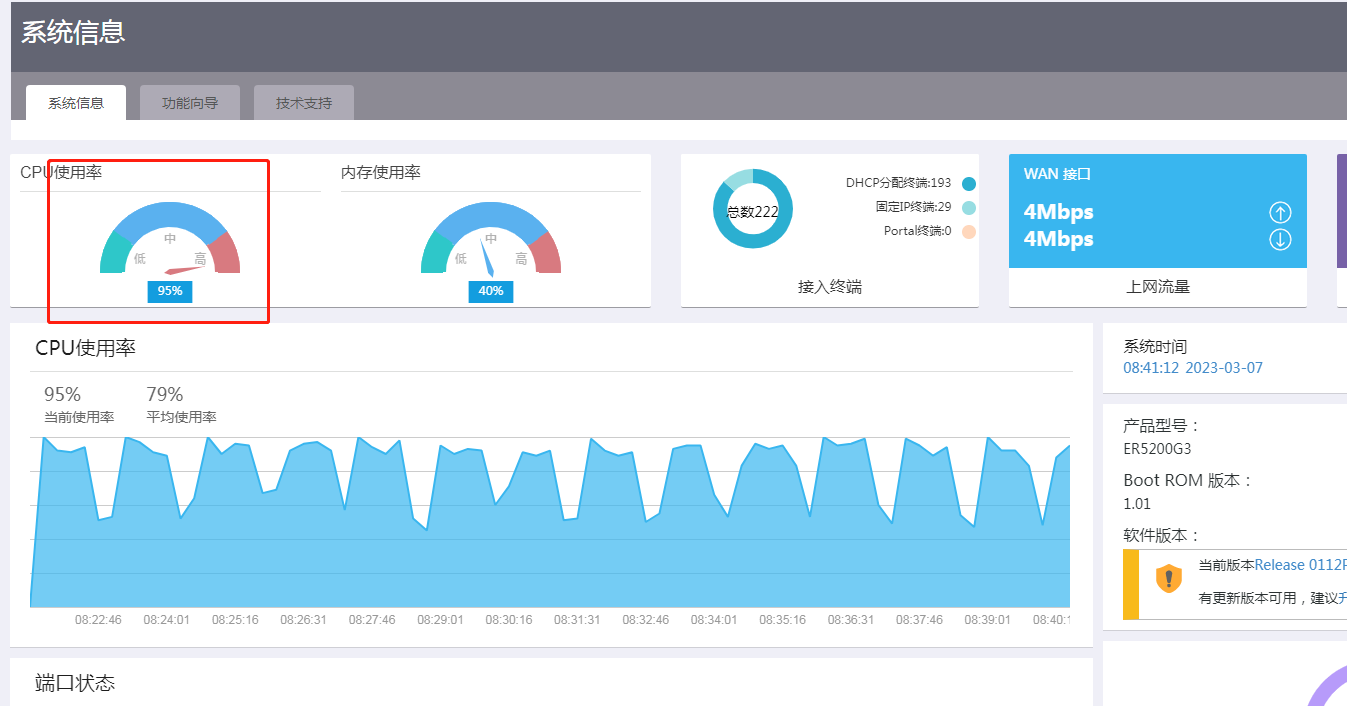Click the WAN download arrow icon
The image size is (1347, 706).
[x=1280, y=239]
